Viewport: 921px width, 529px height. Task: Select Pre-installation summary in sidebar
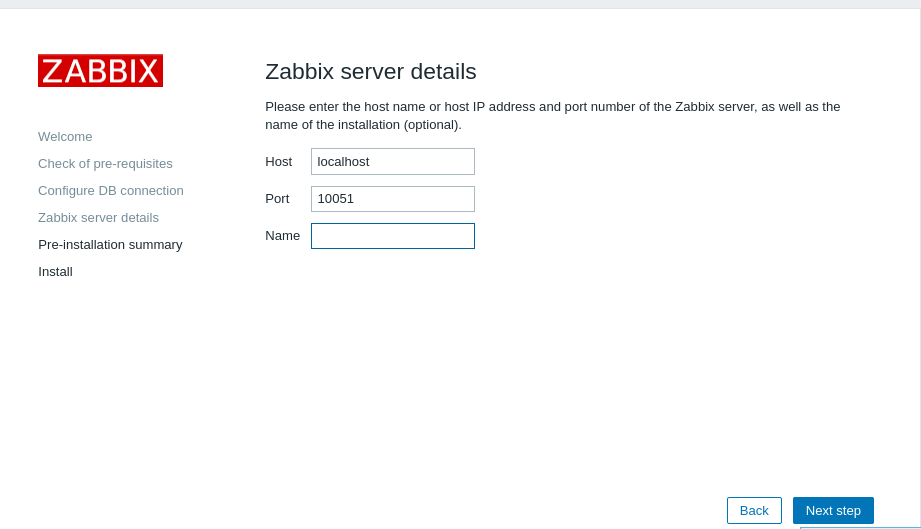110,244
